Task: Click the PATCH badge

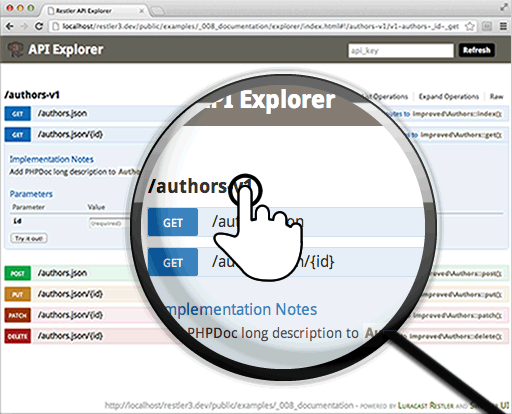Action: click(18, 315)
